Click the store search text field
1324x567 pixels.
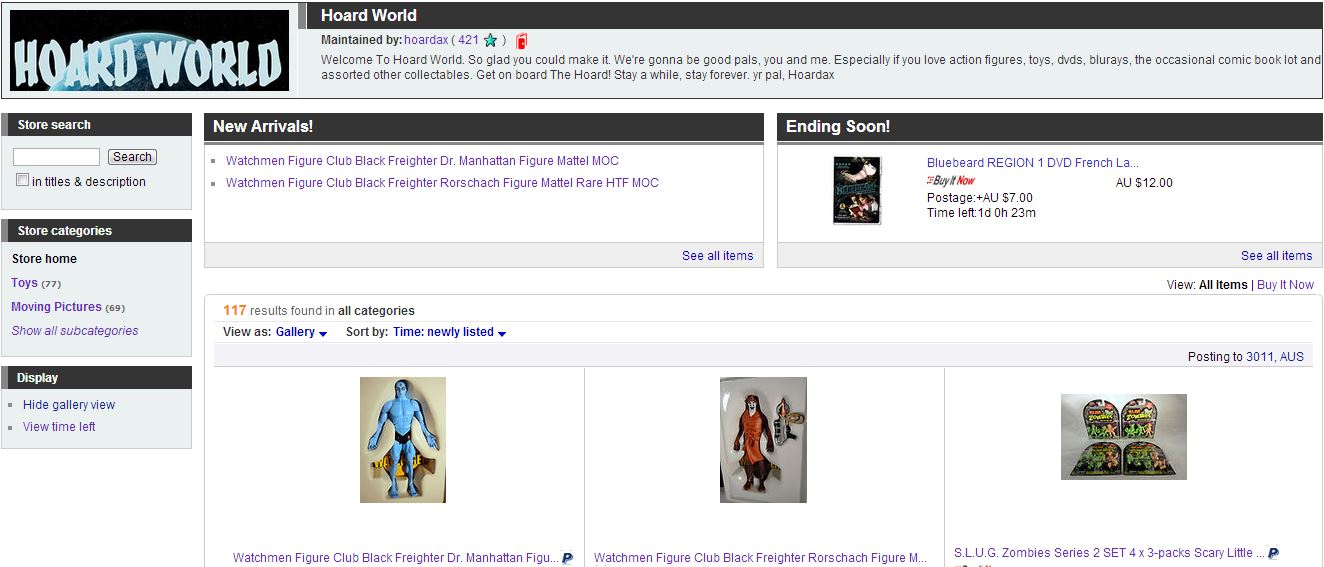(x=56, y=157)
